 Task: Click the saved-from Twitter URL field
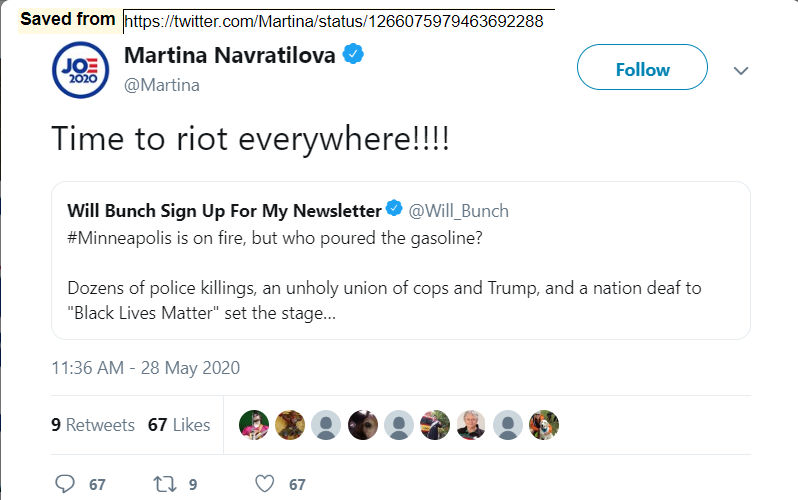point(338,20)
